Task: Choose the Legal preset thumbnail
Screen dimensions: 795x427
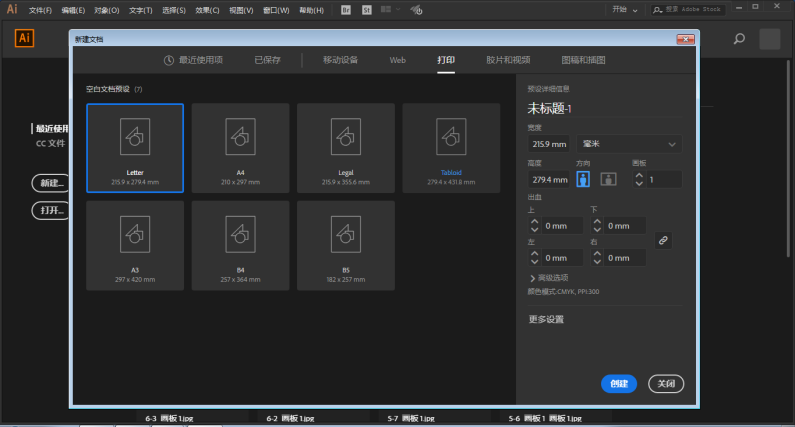Action: (x=346, y=148)
